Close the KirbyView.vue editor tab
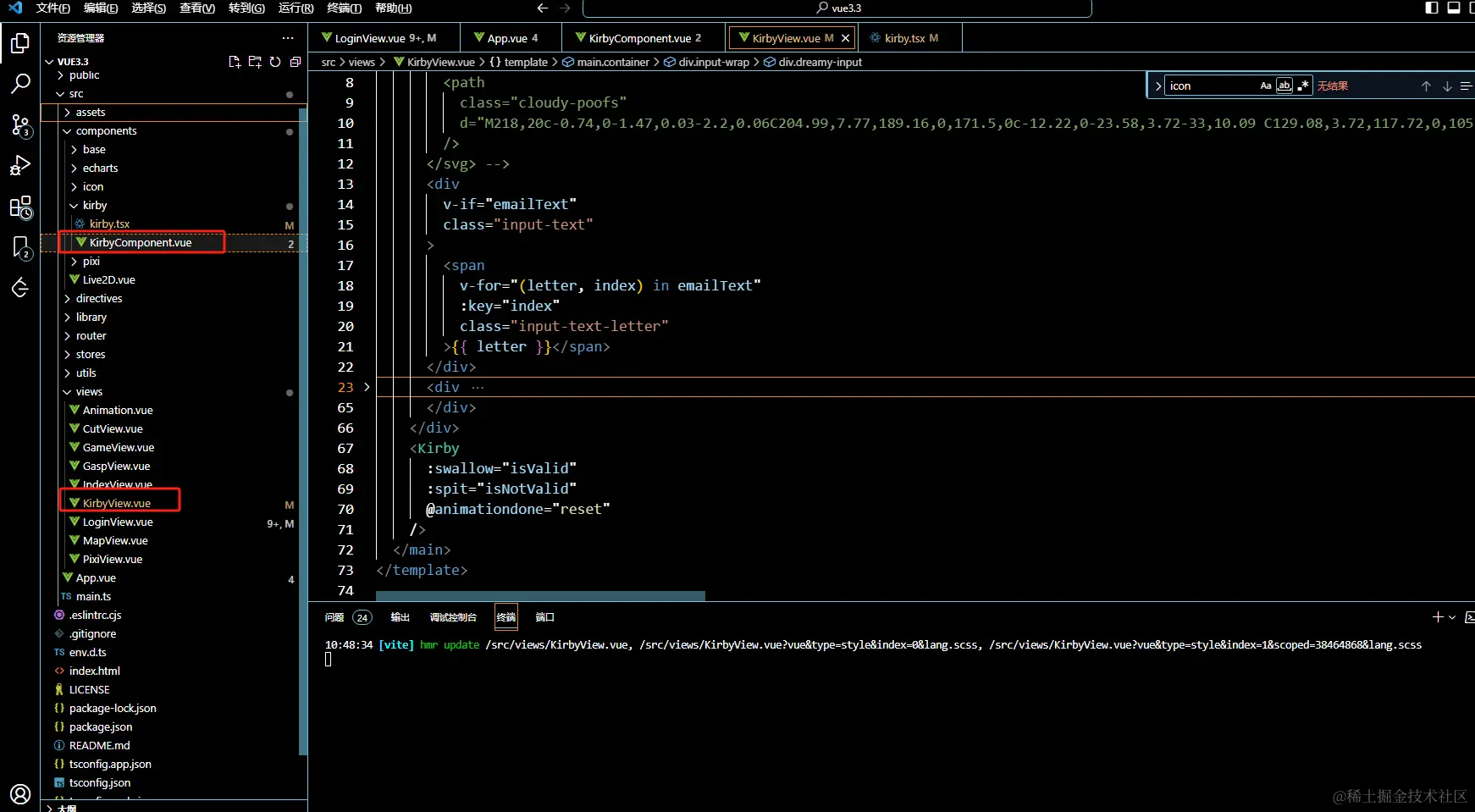 (845, 38)
